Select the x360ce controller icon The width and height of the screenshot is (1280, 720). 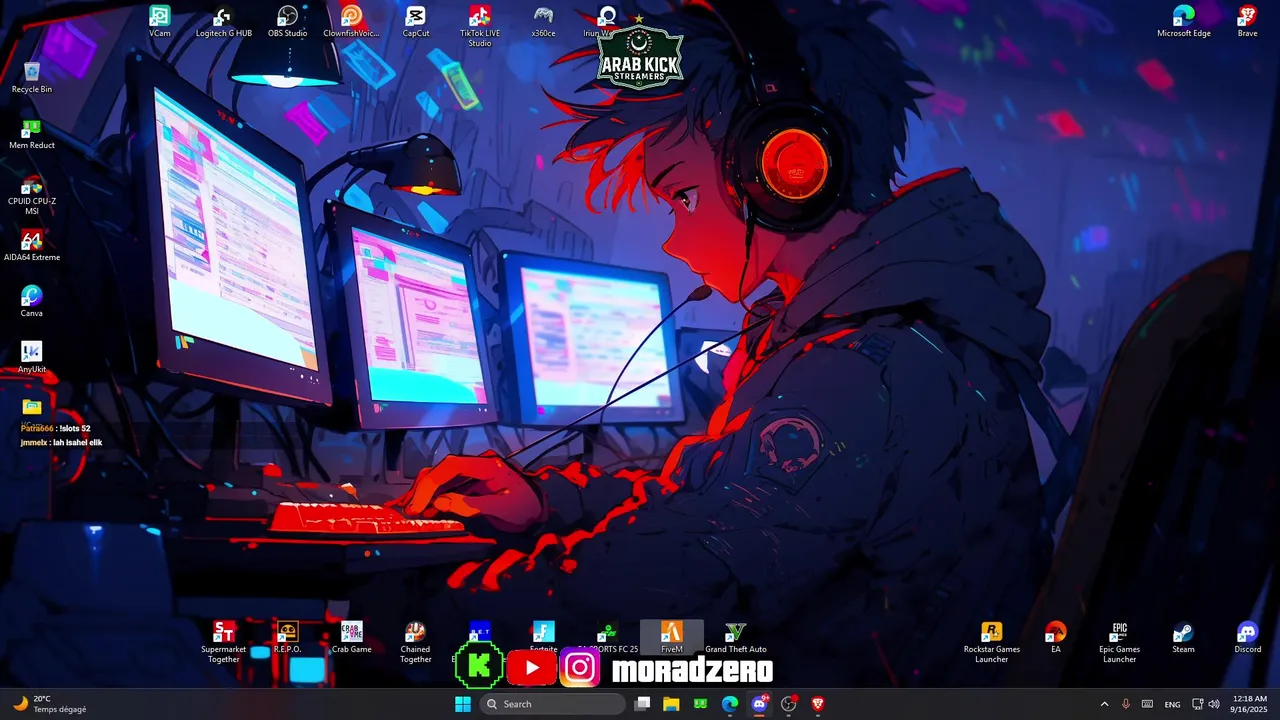pos(543,21)
